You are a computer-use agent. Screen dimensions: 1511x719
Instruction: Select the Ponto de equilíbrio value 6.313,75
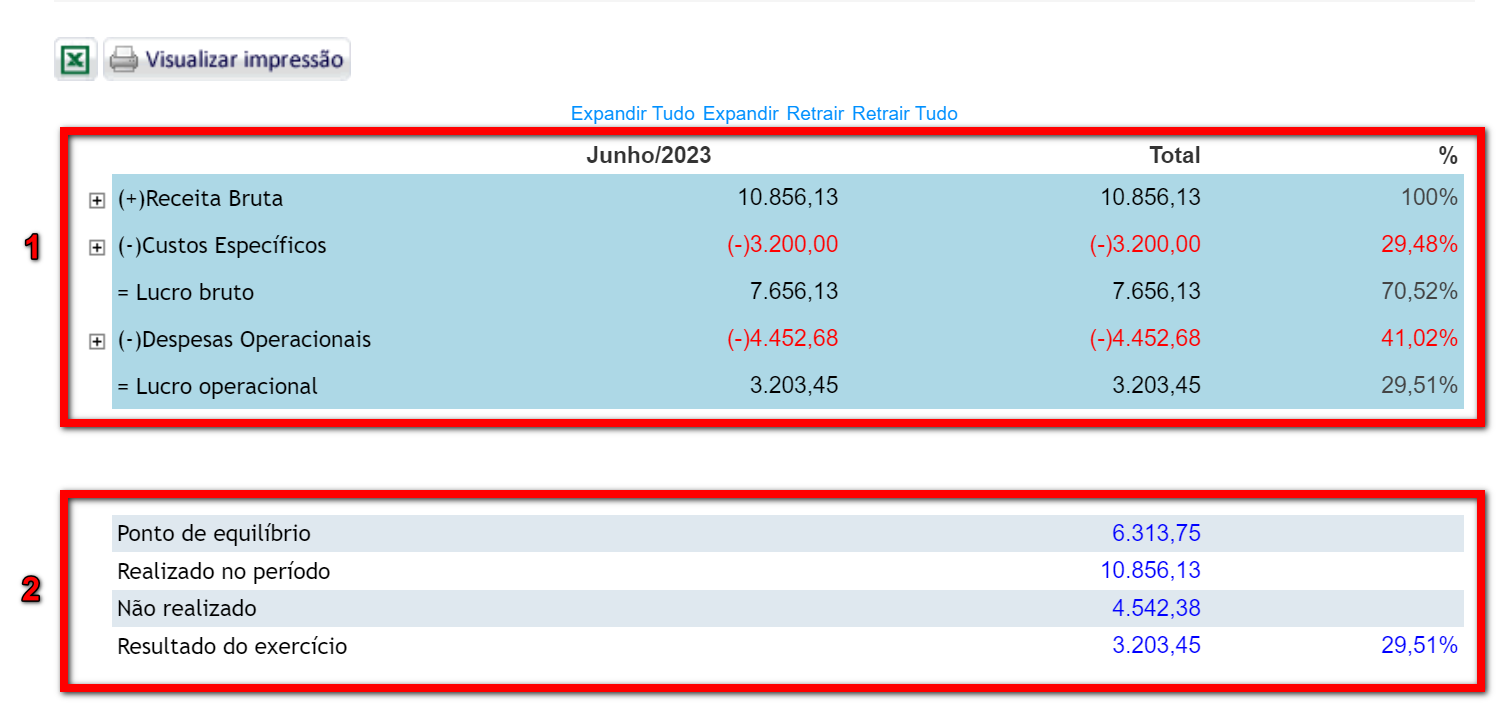point(1156,534)
